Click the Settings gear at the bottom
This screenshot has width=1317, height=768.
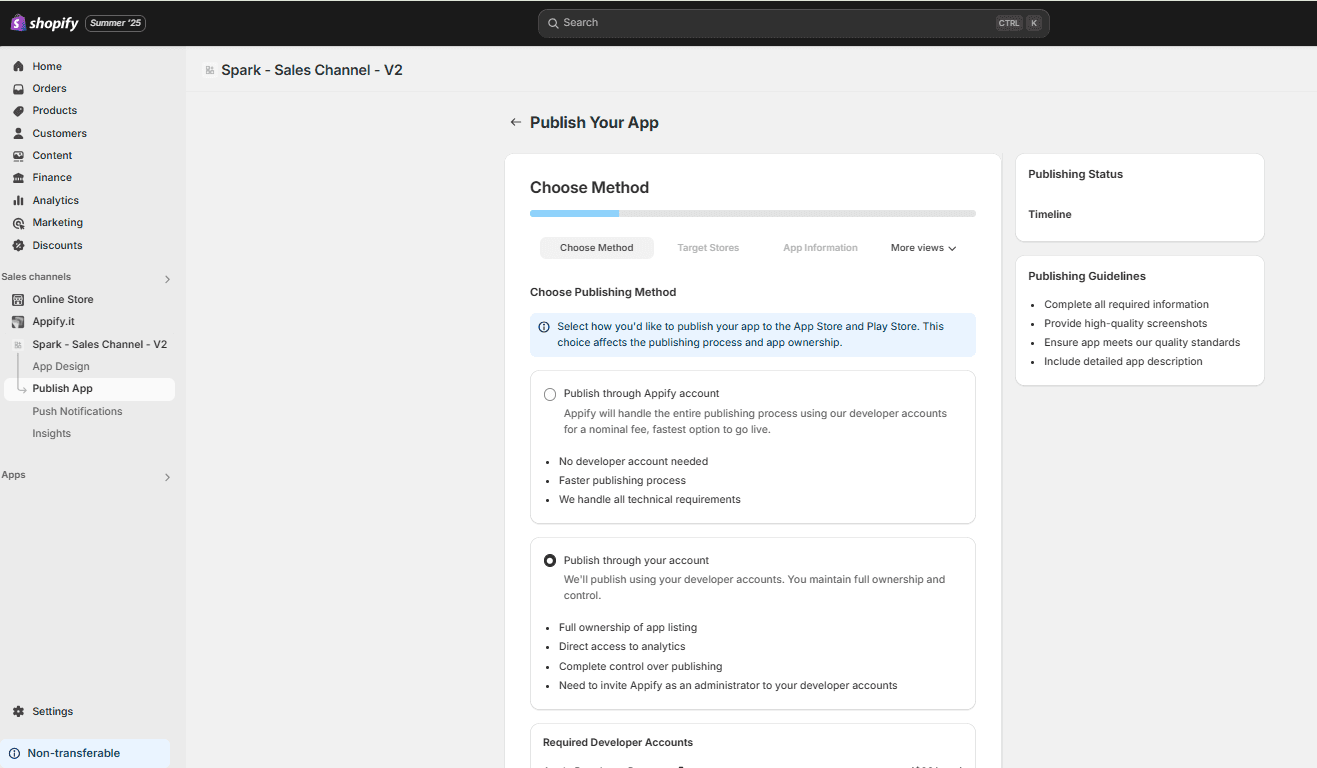click(x=17, y=711)
